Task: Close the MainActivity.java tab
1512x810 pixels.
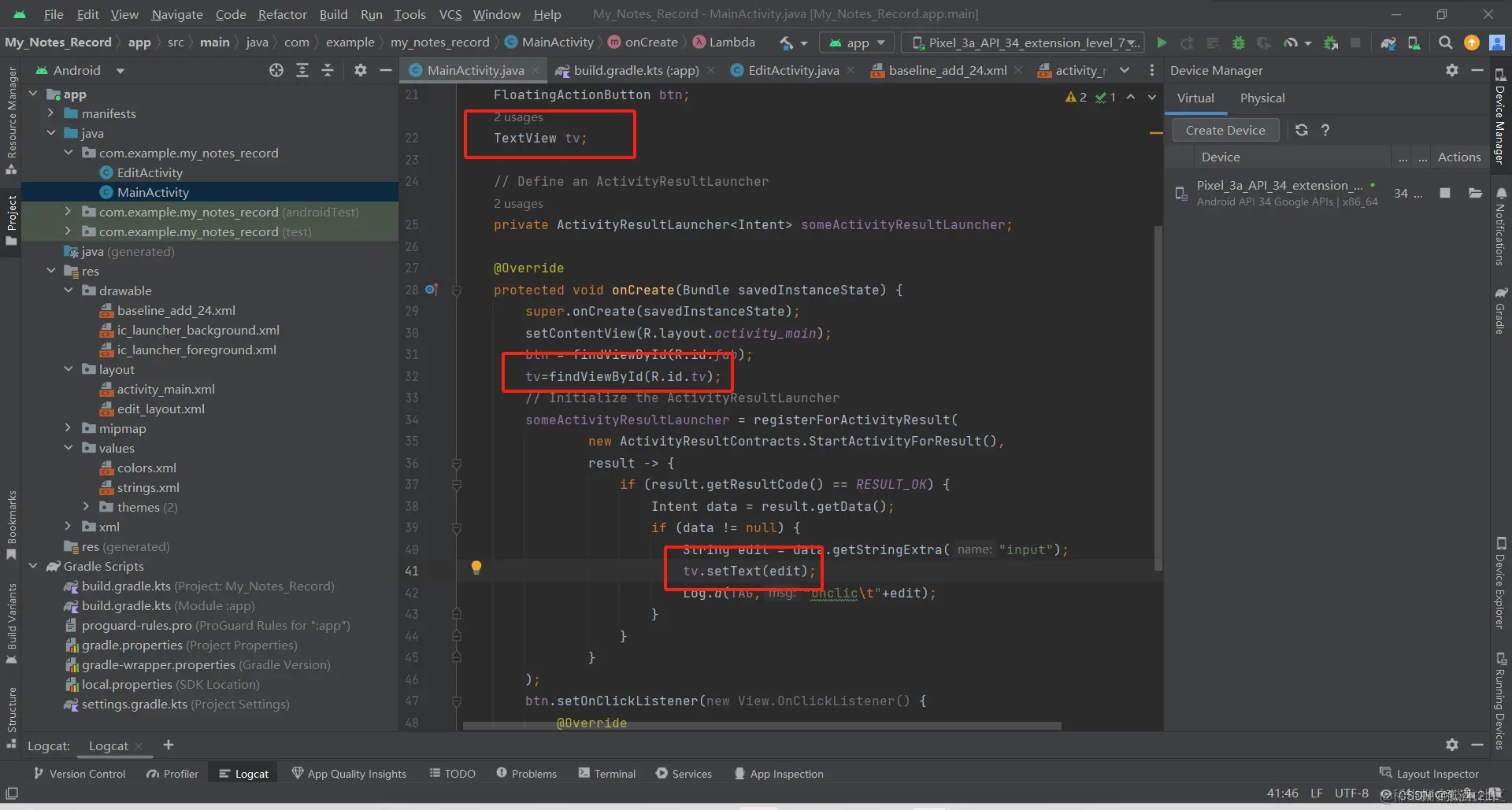Action: point(535,70)
